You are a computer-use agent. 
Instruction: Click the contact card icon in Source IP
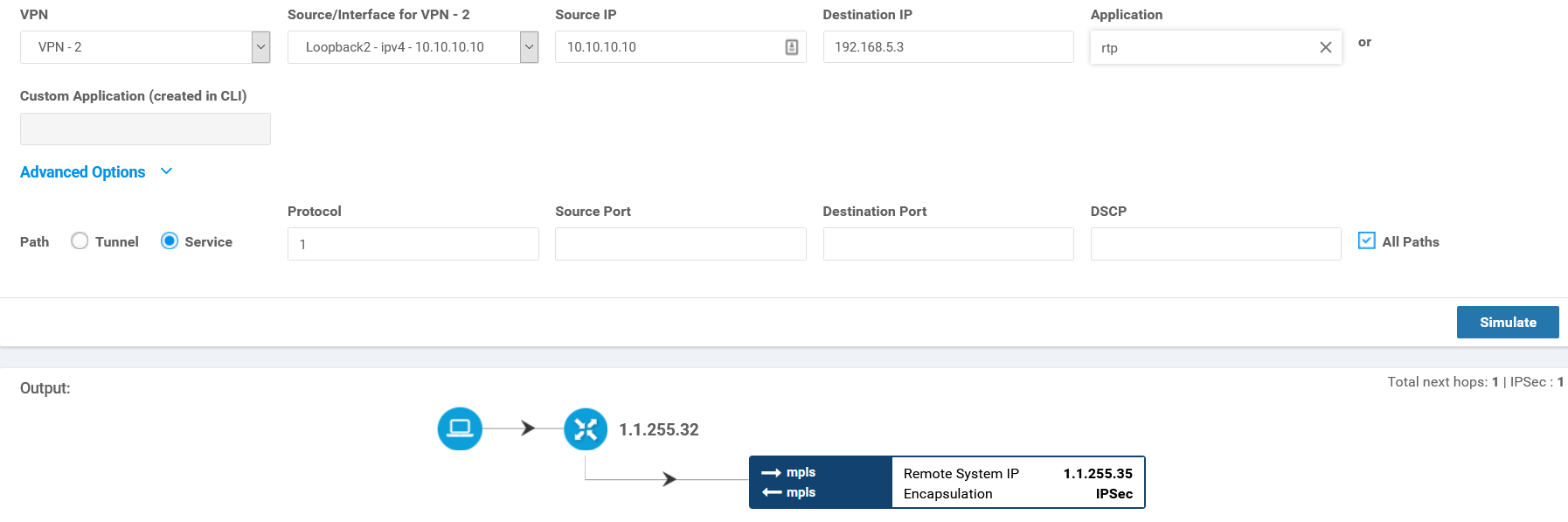(x=791, y=47)
